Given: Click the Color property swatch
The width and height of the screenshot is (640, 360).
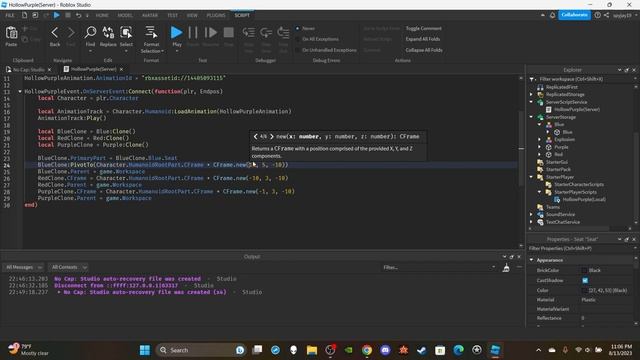Looking at the screenshot, I should (x=584, y=290).
